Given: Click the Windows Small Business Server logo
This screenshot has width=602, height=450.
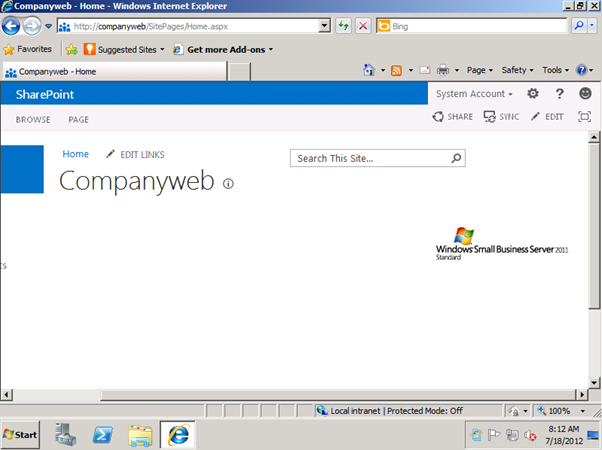Looking at the screenshot, I should tap(502, 243).
